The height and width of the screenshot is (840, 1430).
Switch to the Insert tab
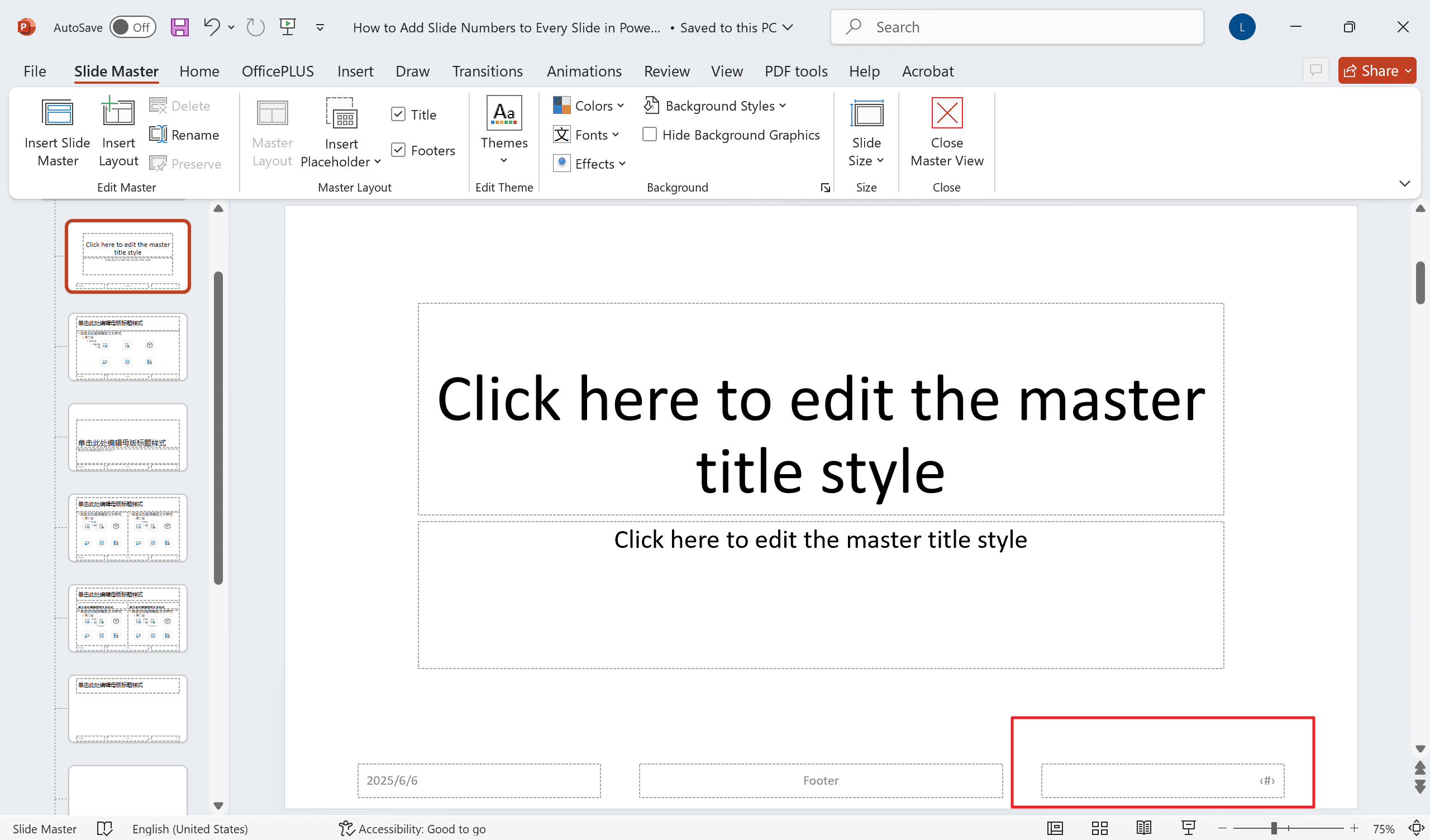[x=355, y=71]
